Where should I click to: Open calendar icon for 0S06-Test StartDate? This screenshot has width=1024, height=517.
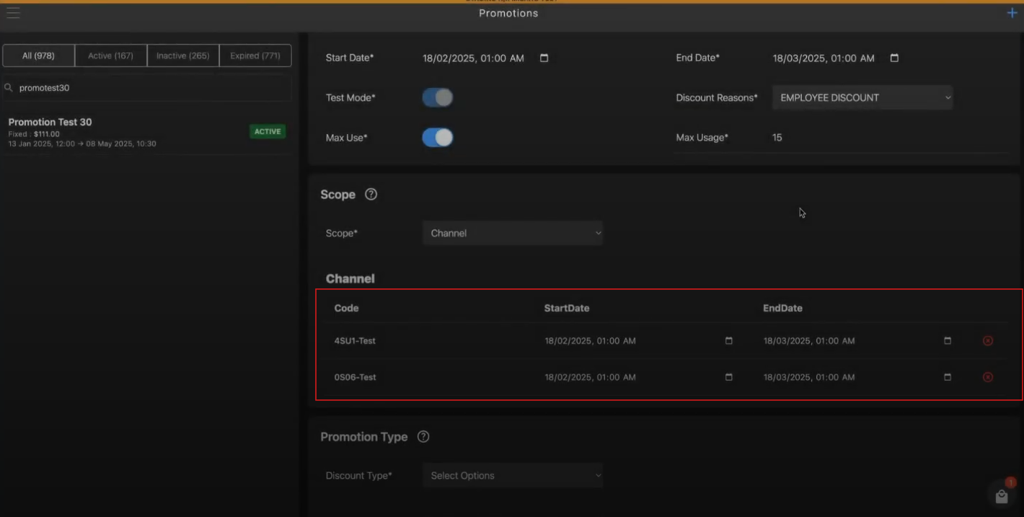click(729, 377)
